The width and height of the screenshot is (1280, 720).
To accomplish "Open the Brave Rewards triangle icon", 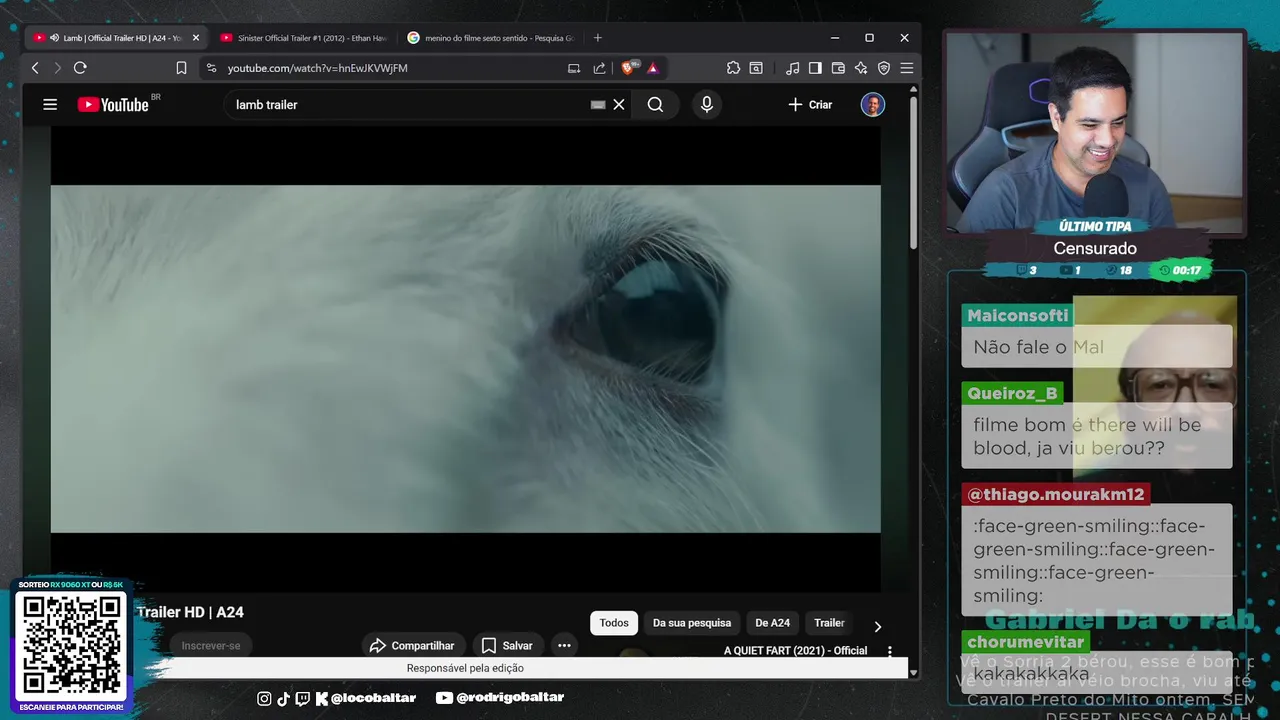I will point(652,68).
